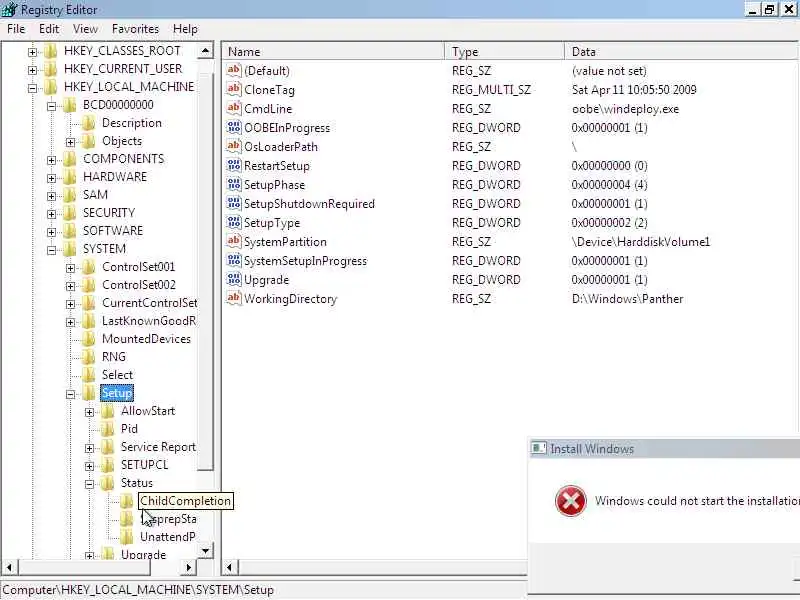Sort by the Type column header

coord(504,52)
